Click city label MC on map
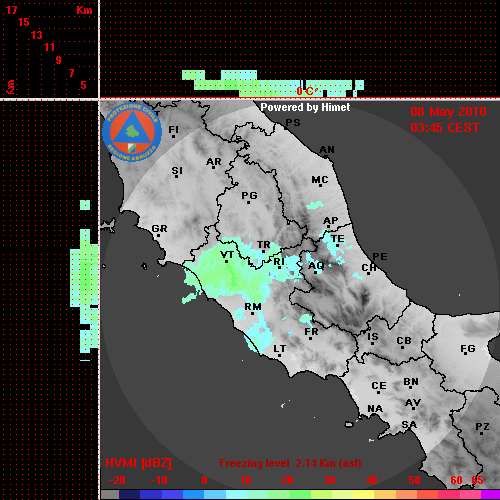The height and width of the screenshot is (500, 500). 320,180
